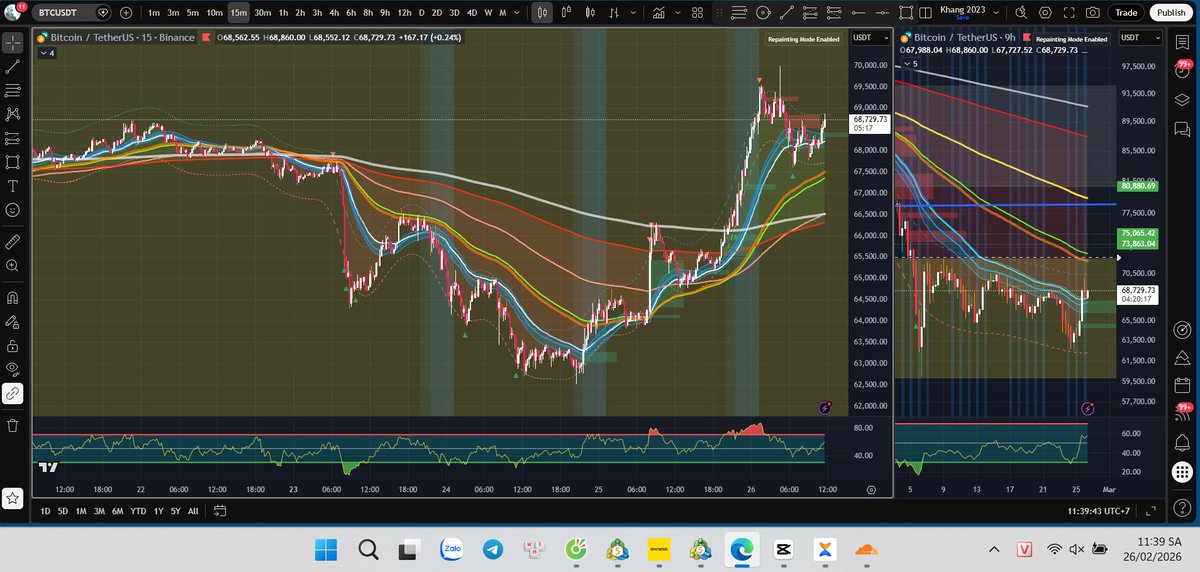Image resolution: width=1200 pixels, height=572 pixels.
Task: Open the geometric shapes tools
Action: [x=13, y=163]
